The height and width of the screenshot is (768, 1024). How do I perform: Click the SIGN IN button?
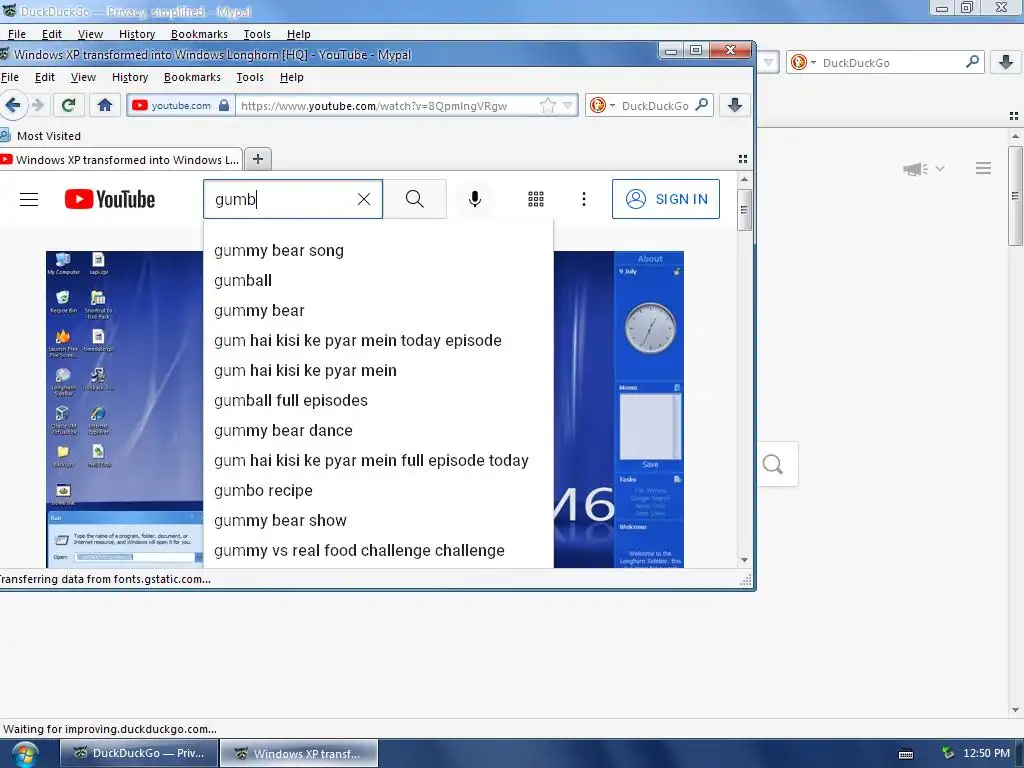click(x=665, y=199)
